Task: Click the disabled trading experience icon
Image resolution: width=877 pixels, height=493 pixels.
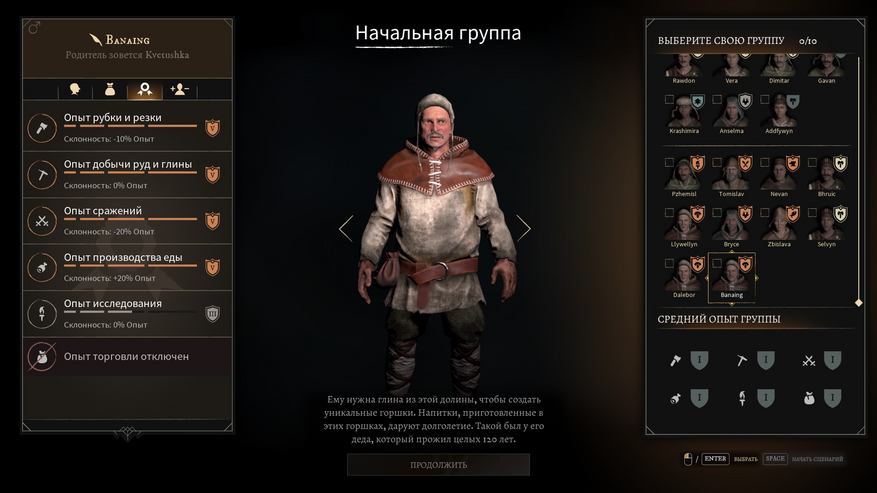Action: tap(42, 356)
